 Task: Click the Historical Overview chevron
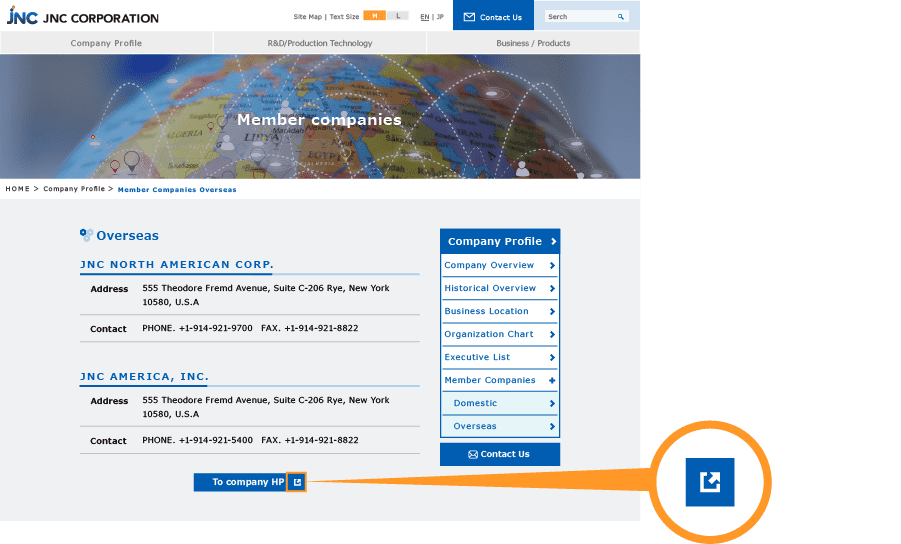[552, 288]
